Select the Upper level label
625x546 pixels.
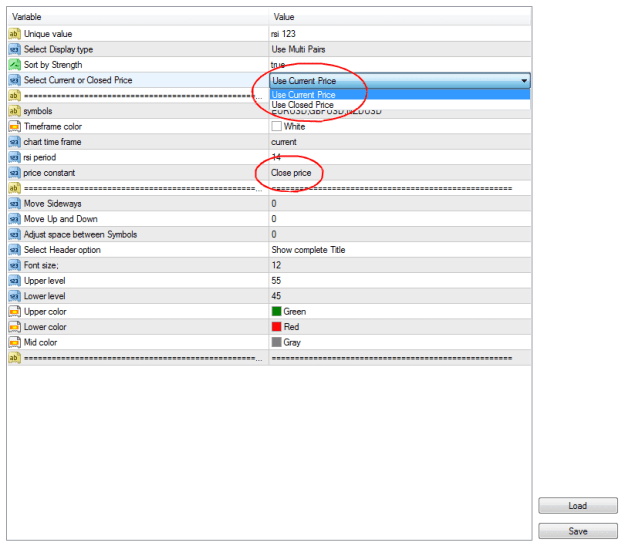[x=45, y=281]
